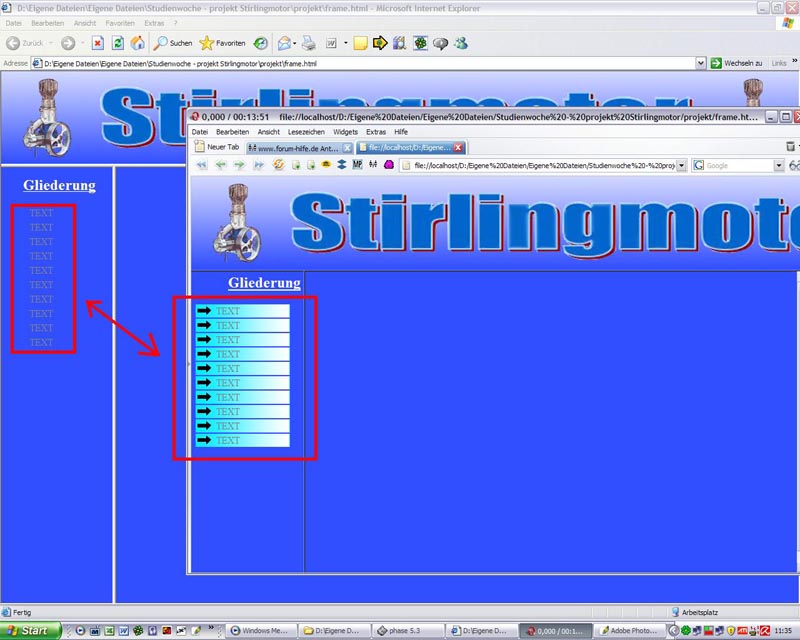Open the Google search engine dropdown in Opera
Image resolution: width=800 pixels, height=640 pixels.
point(779,165)
